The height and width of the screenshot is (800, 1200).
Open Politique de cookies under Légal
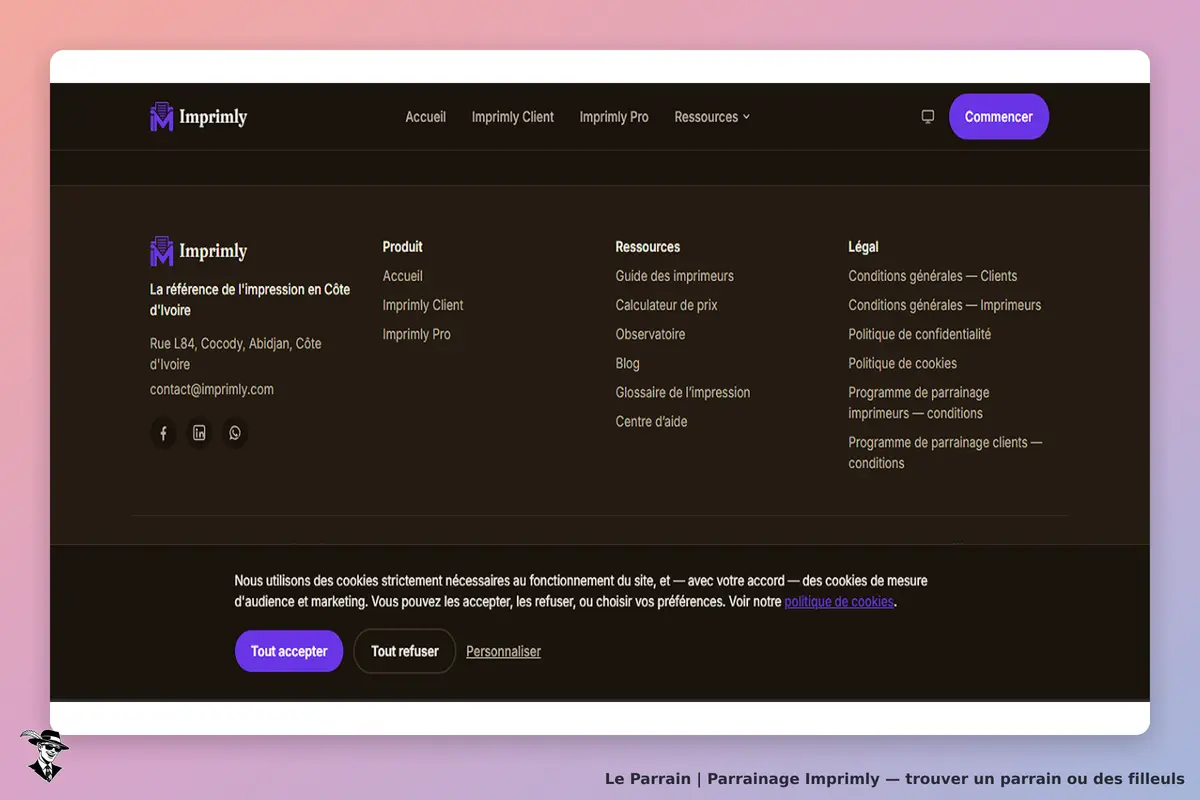pyautogui.click(x=903, y=363)
